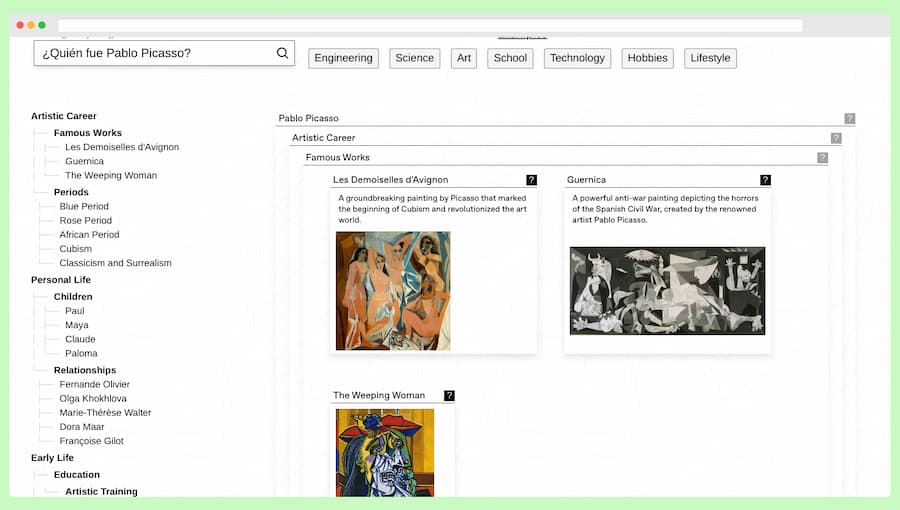Select The Weeping Woman in the tree
The height and width of the screenshot is (510, 900).
pyautogui.click(x=111, y=175)
